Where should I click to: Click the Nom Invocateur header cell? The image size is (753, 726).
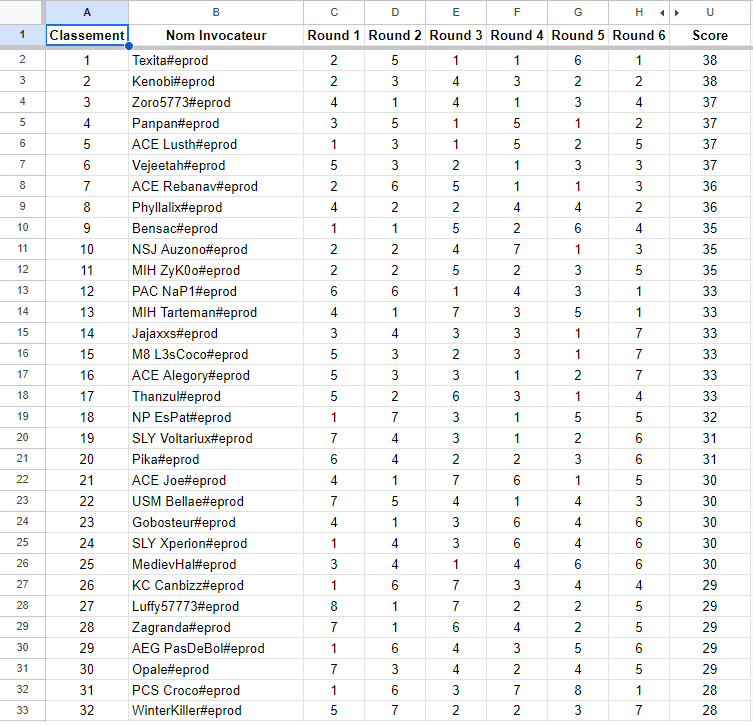[x=216, y=36]
